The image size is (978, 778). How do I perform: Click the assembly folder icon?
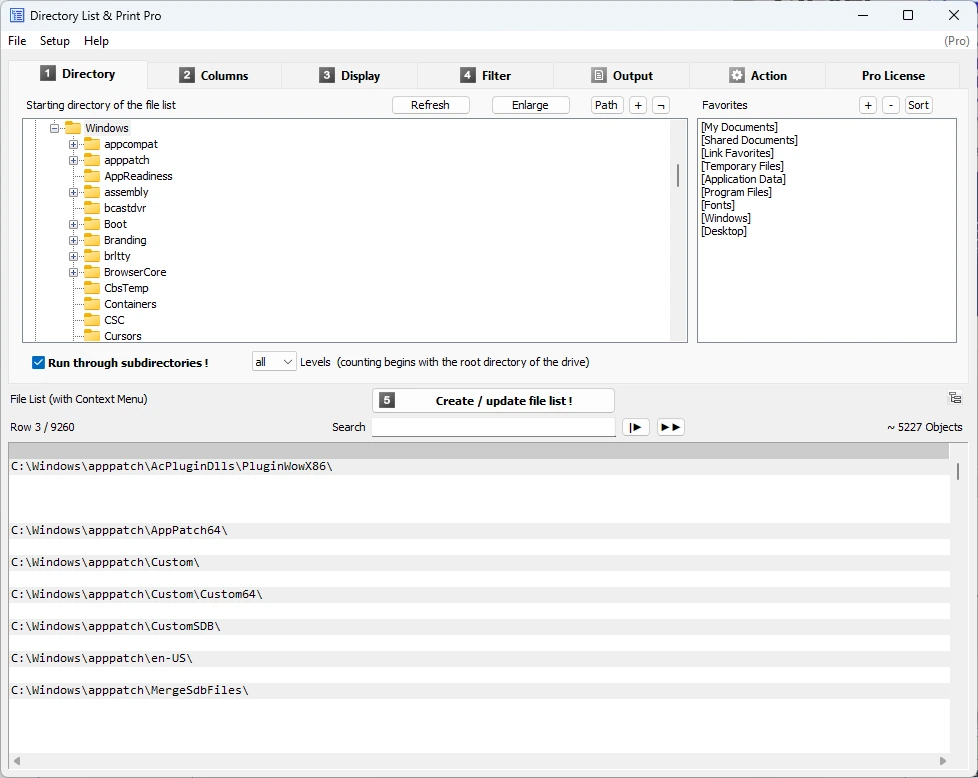92,192
